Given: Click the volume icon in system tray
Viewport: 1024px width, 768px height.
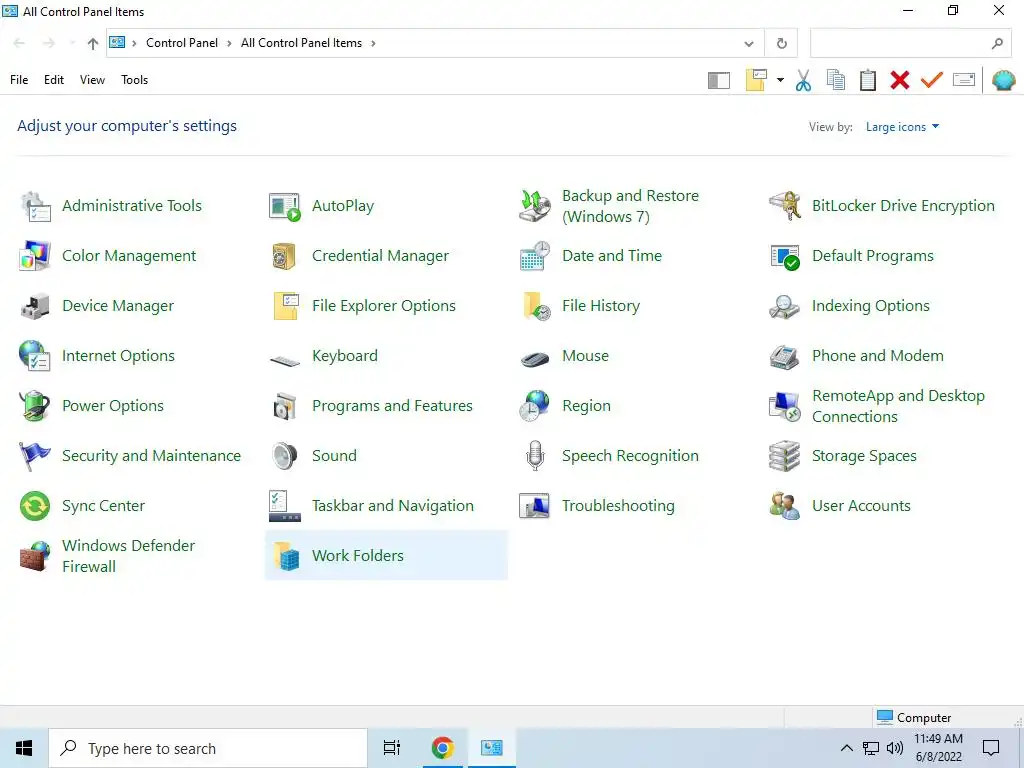Looking at the screenshot, I should pos(895,748).
